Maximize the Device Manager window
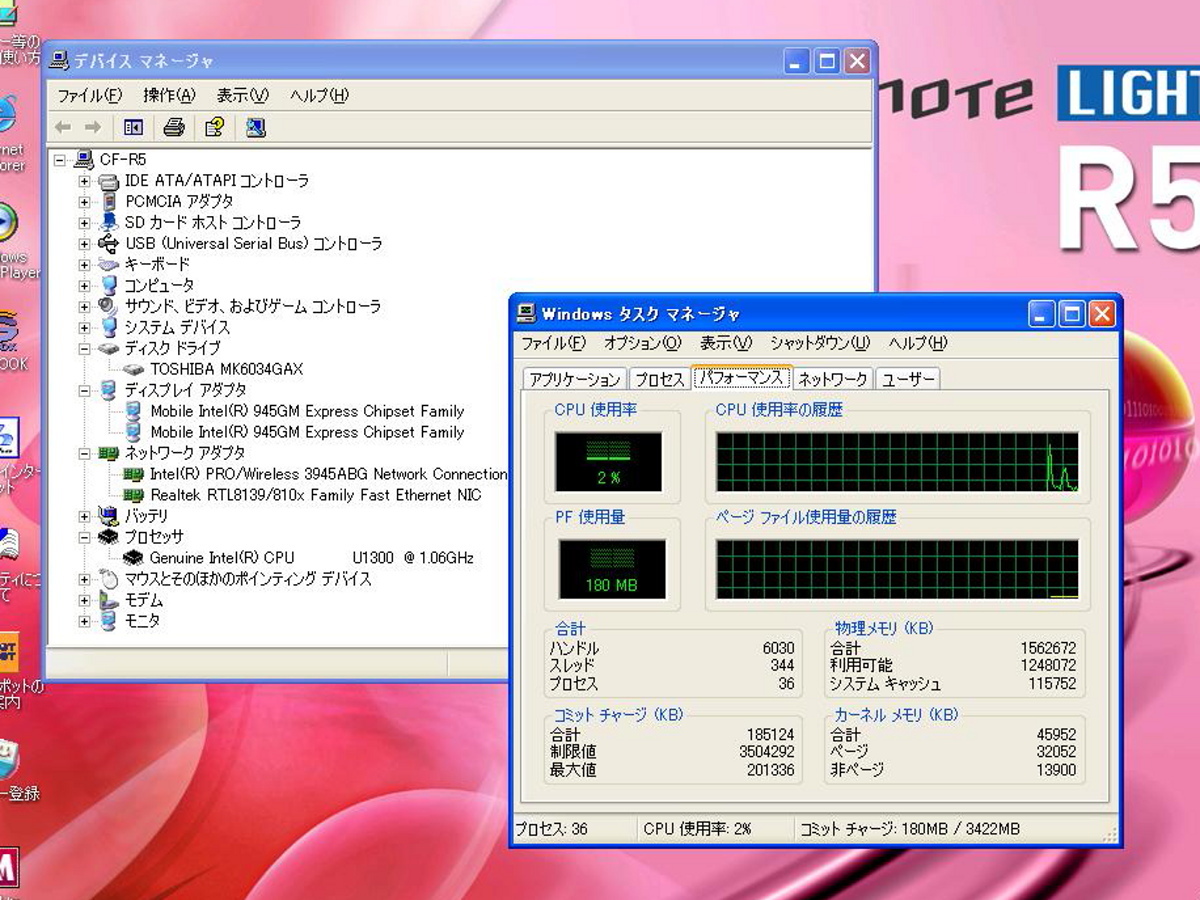This screenshot has height=900, width=1200. coord(826,62)
